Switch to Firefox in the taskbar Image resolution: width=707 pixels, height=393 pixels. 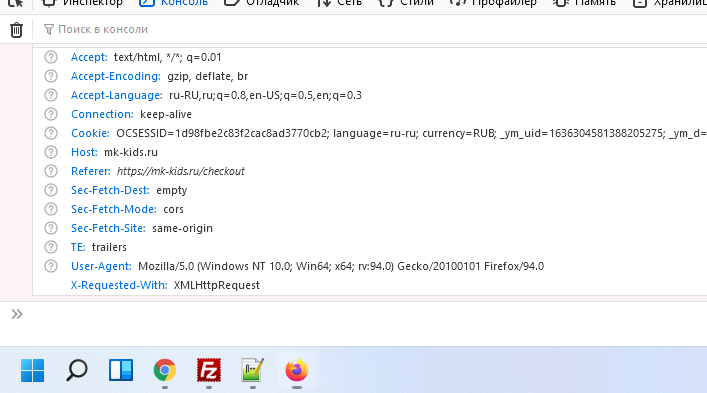click(x=297, y=370)
